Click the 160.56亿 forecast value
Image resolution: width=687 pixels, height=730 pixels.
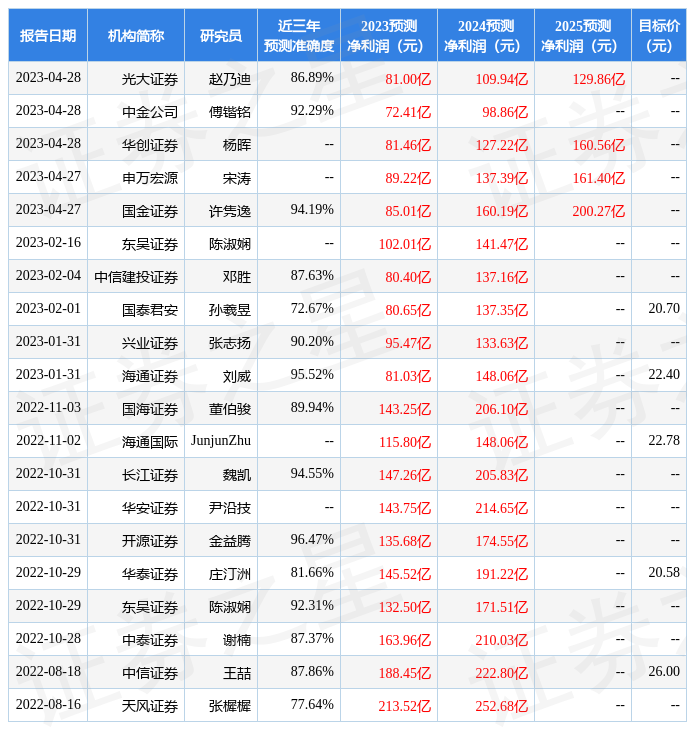(x=599, y=145)
